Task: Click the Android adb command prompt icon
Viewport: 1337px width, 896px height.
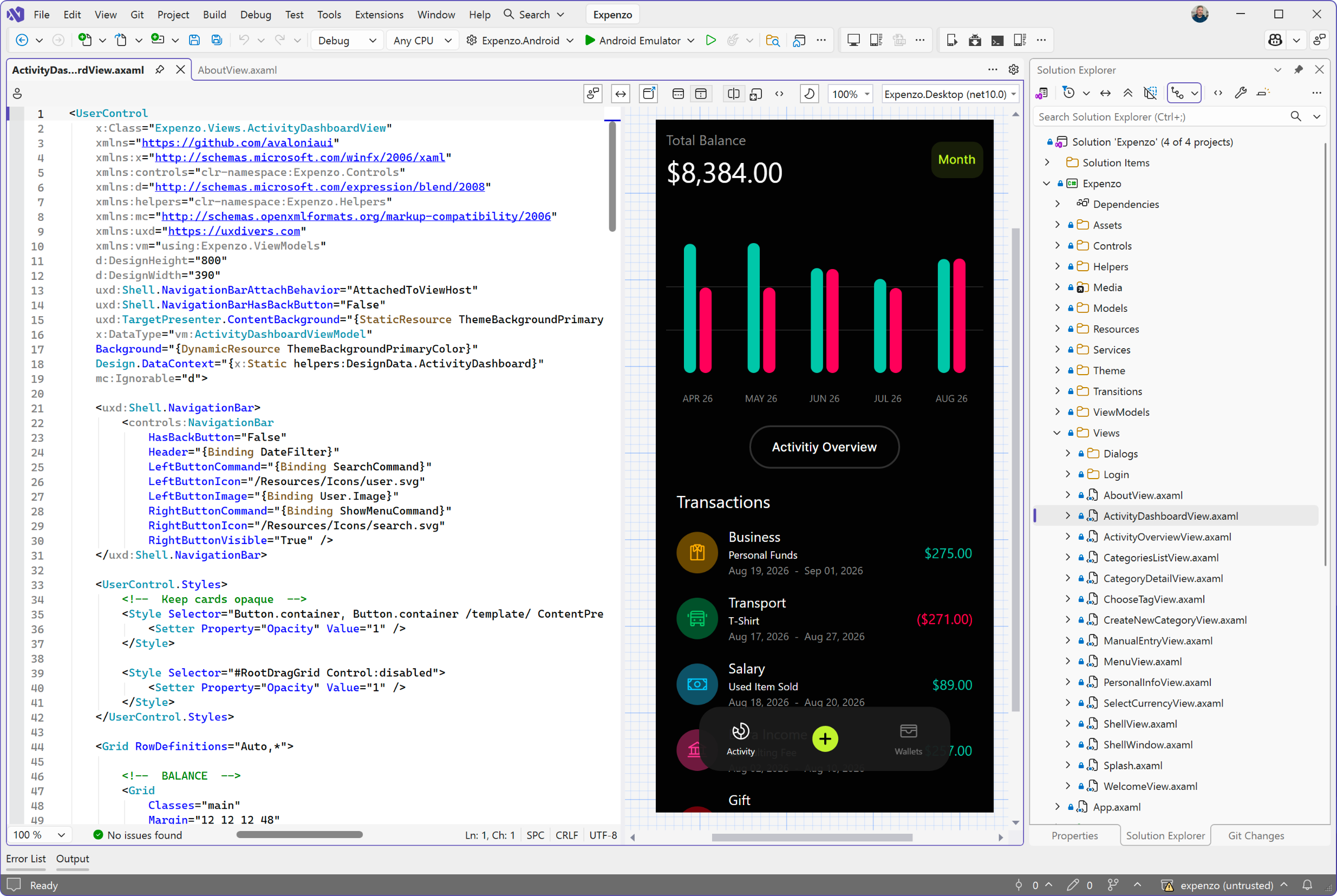Action: [x=997, y=40]
